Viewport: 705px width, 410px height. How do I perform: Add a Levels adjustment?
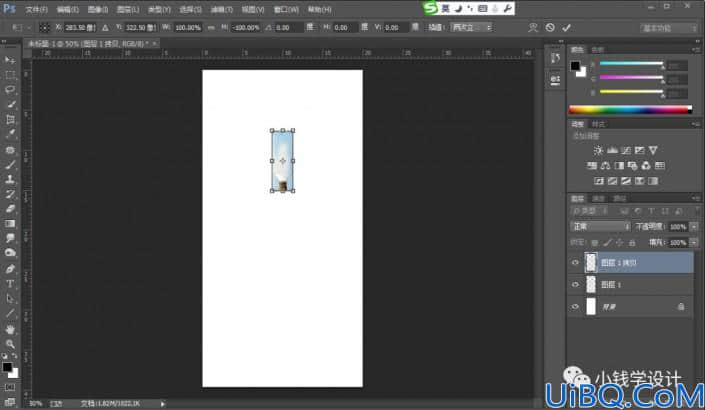(x=612, y=150)
